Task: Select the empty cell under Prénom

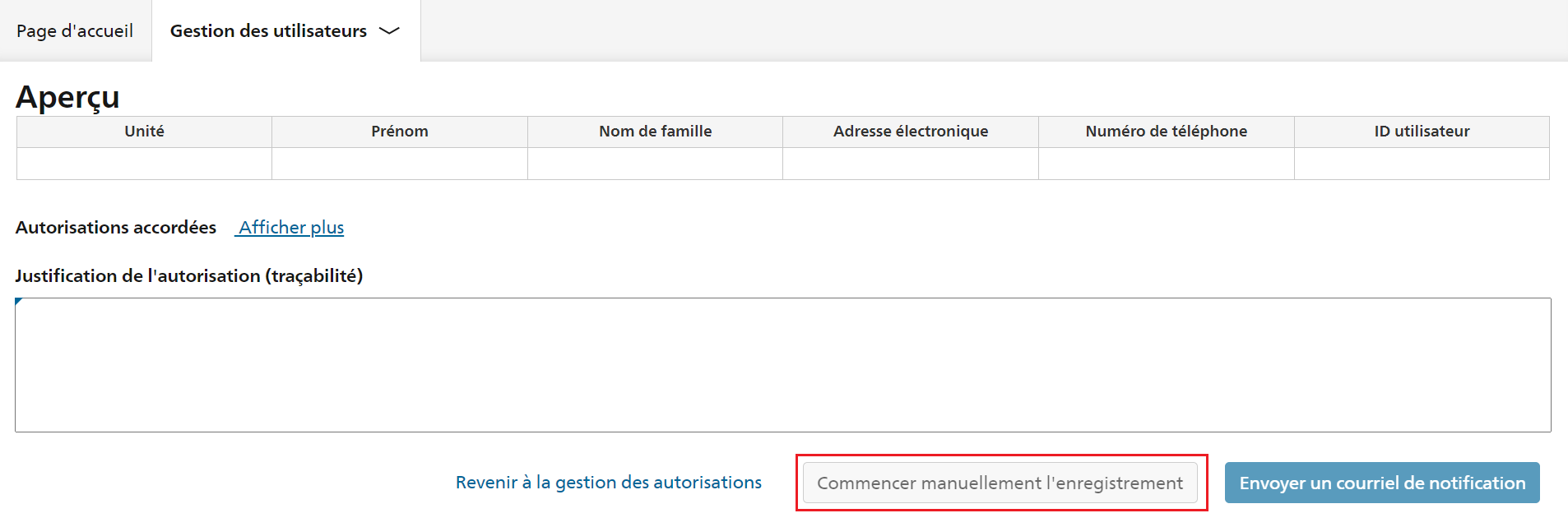Action: [x=400, y=164]
